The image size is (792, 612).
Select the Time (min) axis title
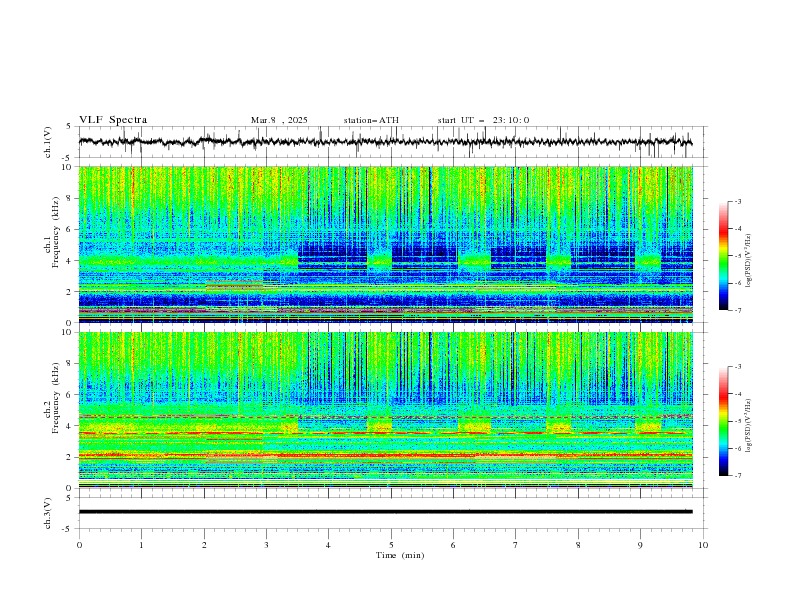pyautogui.click(x=400, y=555)
